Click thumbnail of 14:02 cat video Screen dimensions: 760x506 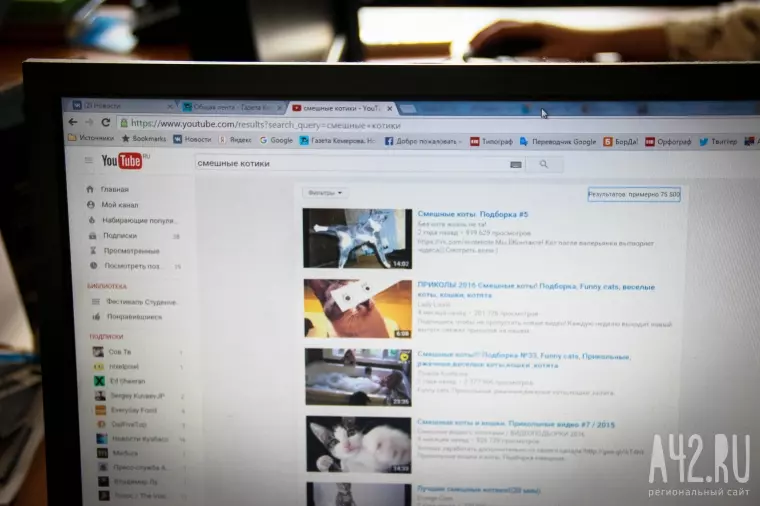357,238
